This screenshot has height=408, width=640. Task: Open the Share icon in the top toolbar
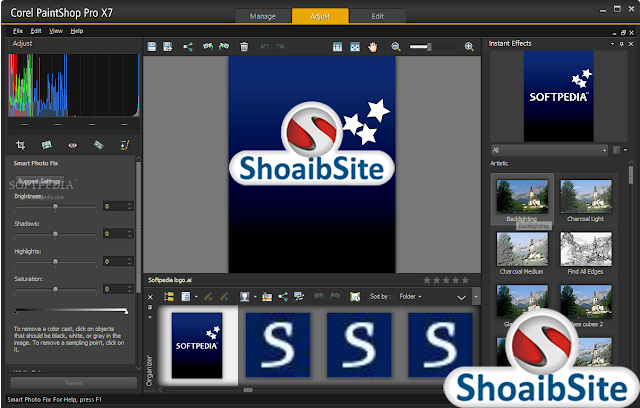point(187,47)
